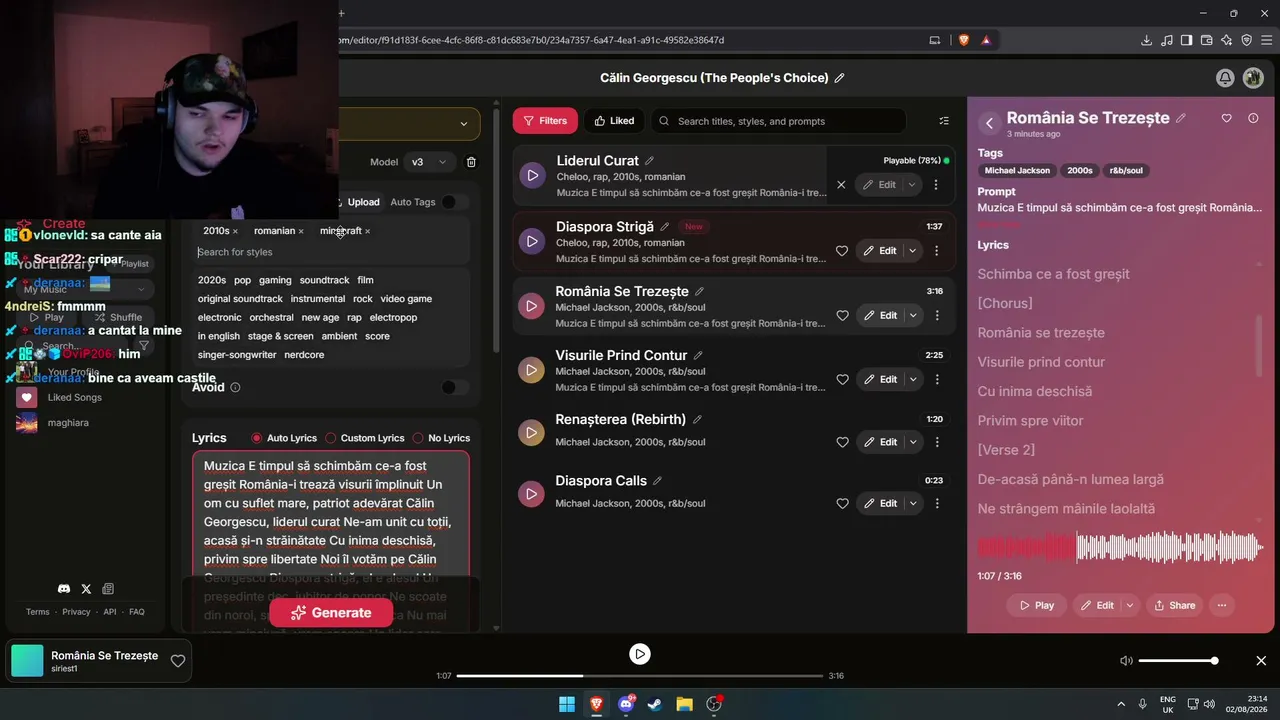Screen dimensions: 1280x720
Task: Open the details panel more options menu
Action: [1221, 605]
